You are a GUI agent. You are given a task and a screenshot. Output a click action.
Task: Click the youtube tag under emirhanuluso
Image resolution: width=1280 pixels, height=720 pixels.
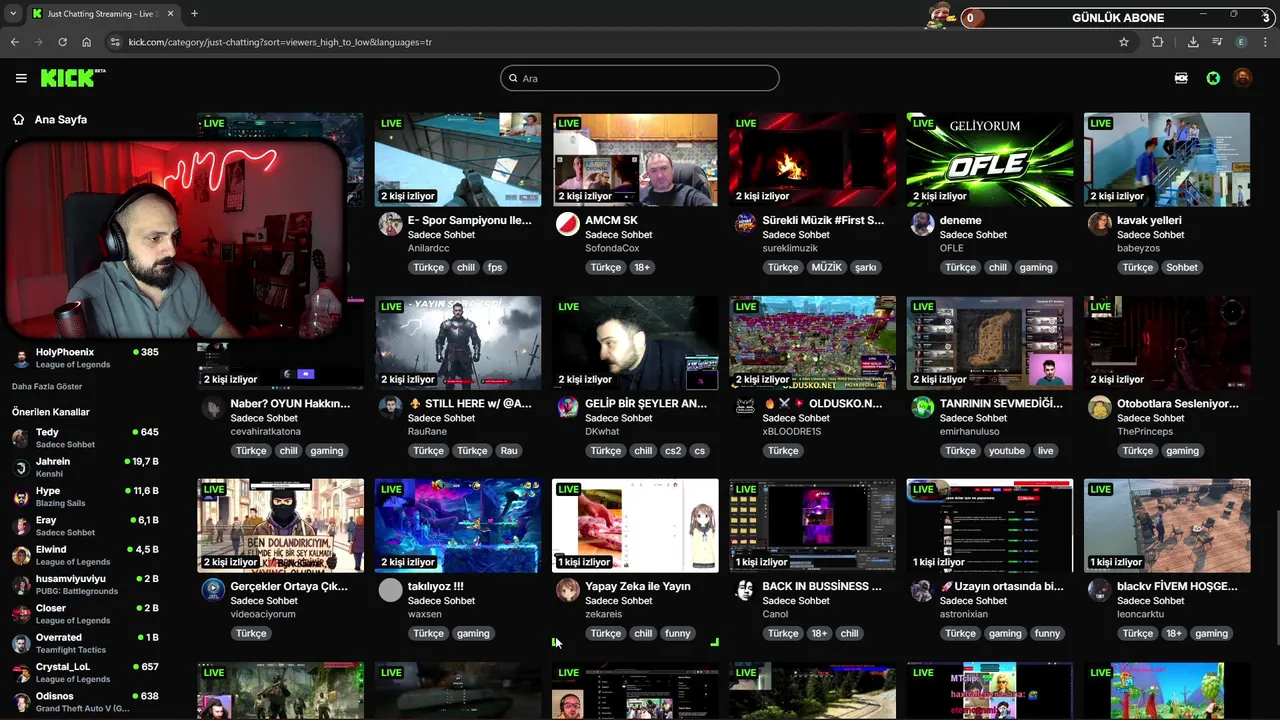1006,450
